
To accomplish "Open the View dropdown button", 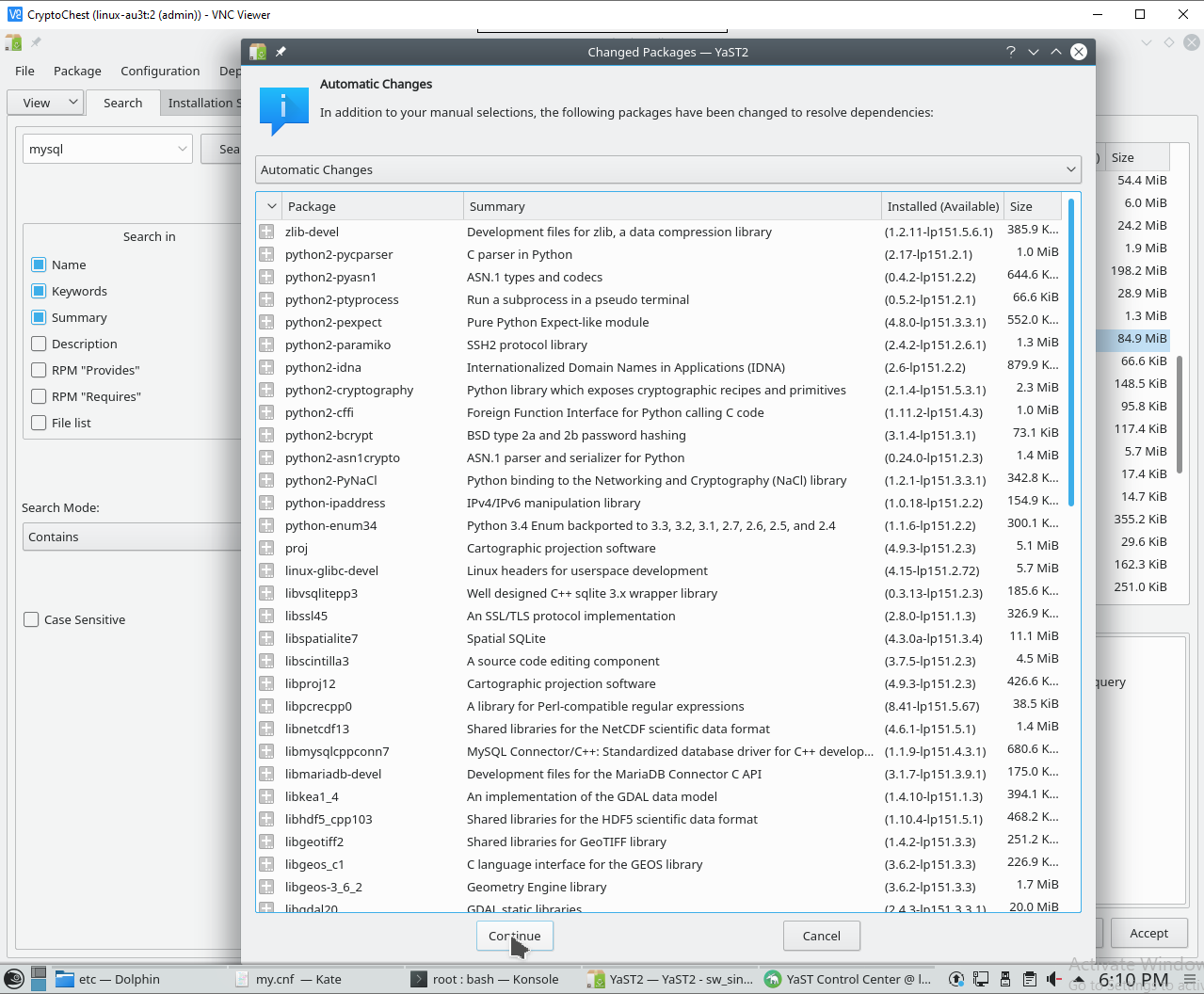I will [x=45, y=103].
